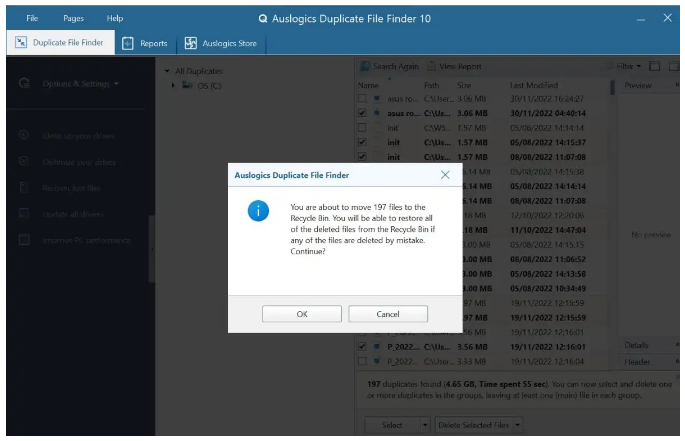Click the sidebar collapse handle

pyautogui.click(x=152, y=249)
